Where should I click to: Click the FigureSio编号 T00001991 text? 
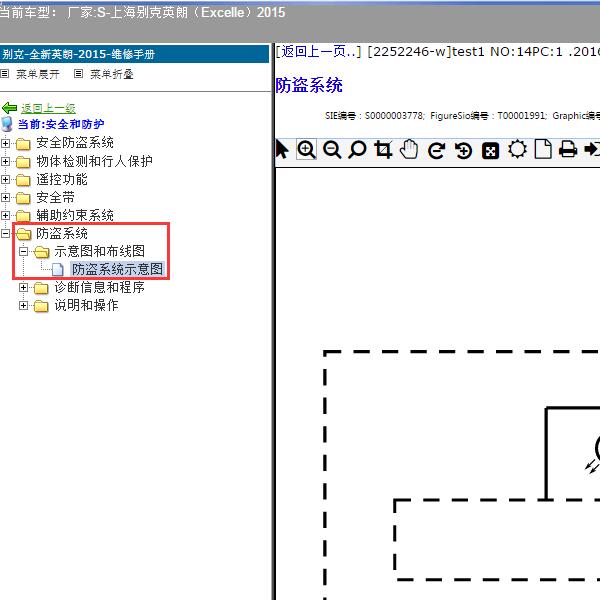pyautogui.click(x=489, y=116)
